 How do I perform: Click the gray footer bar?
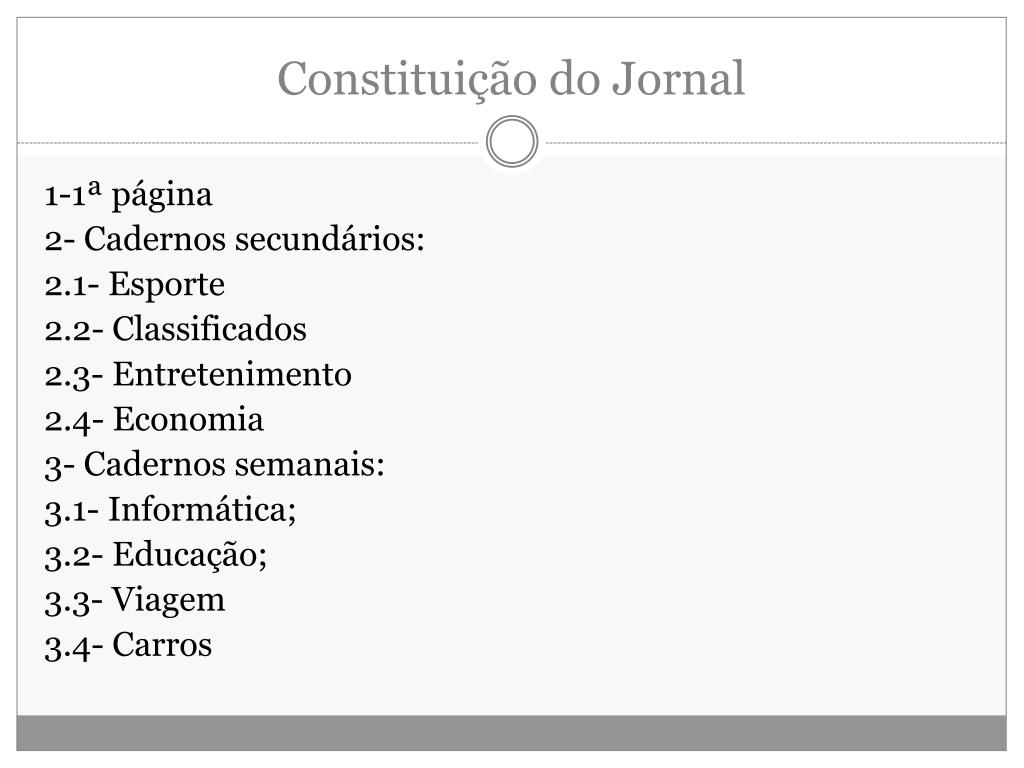tap(511, 733)
